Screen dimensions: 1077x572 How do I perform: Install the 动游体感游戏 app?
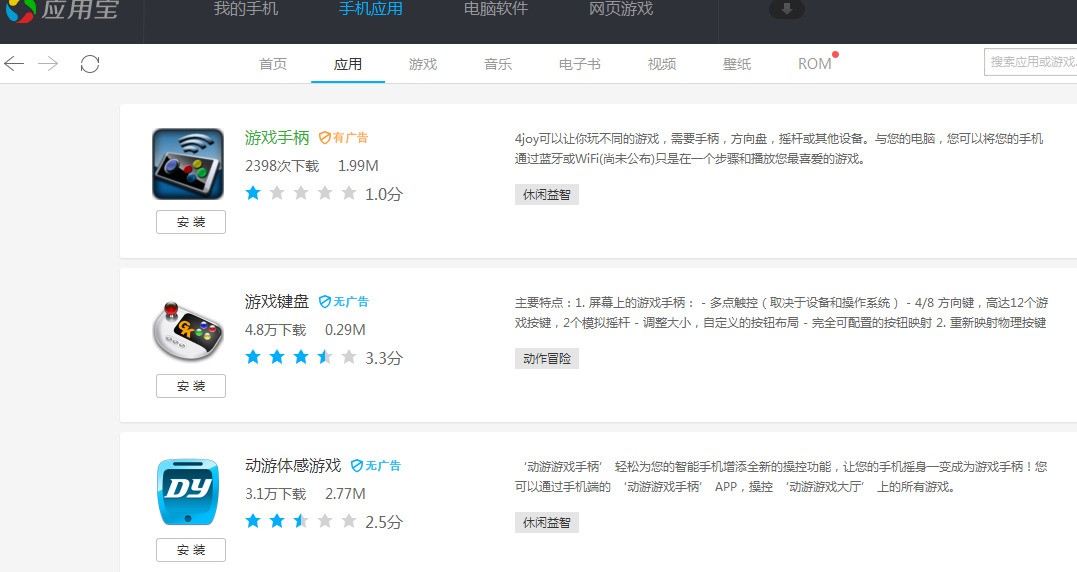coord(191,550)
